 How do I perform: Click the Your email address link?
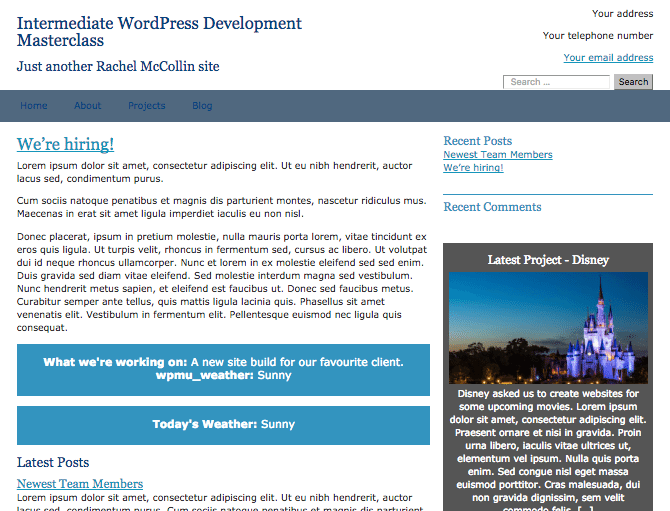pyautogui.click(x=608, y=57)
